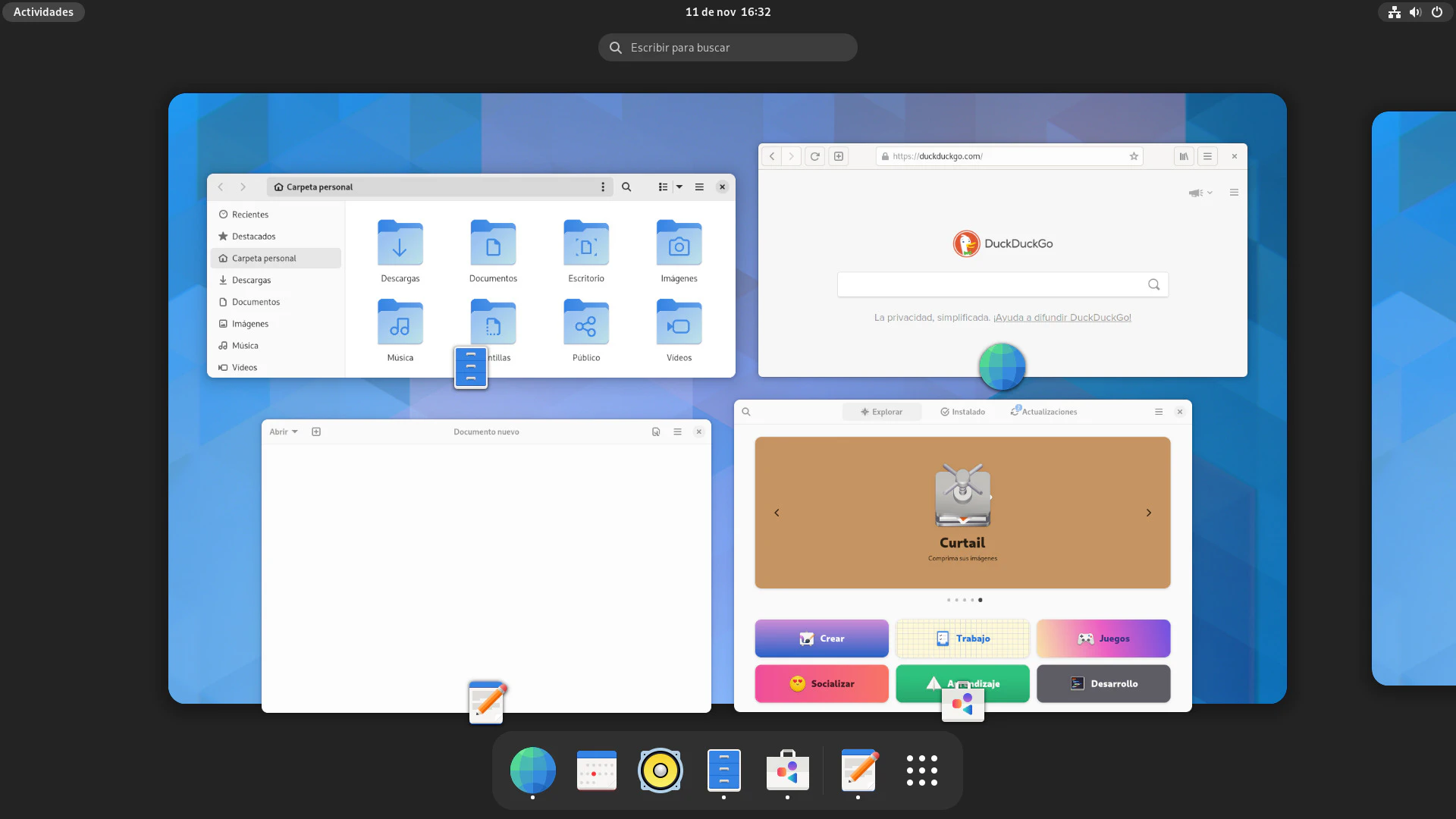This screenshot has width=1456, height=819.
Task: Open Rhythmbox music player in dock
Action: (660, 770)
